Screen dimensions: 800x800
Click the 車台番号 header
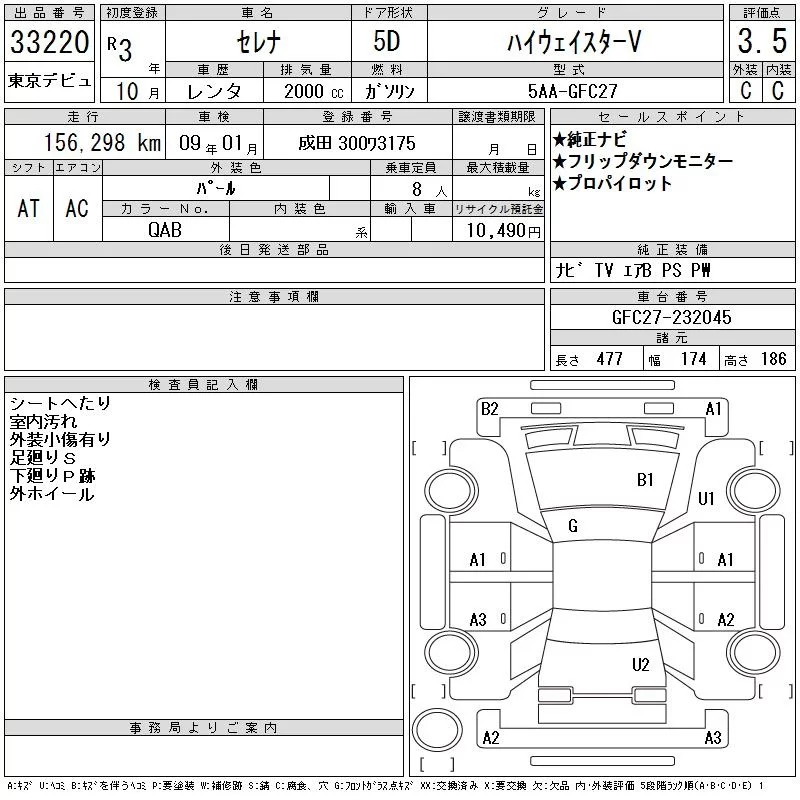pyautogui.click(x=672, y=296)
